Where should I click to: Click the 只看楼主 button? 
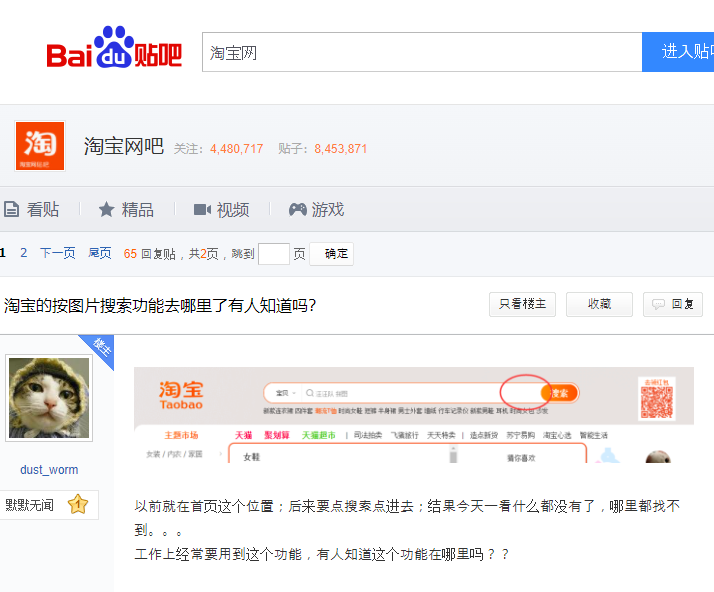click(x=522, y=304)
